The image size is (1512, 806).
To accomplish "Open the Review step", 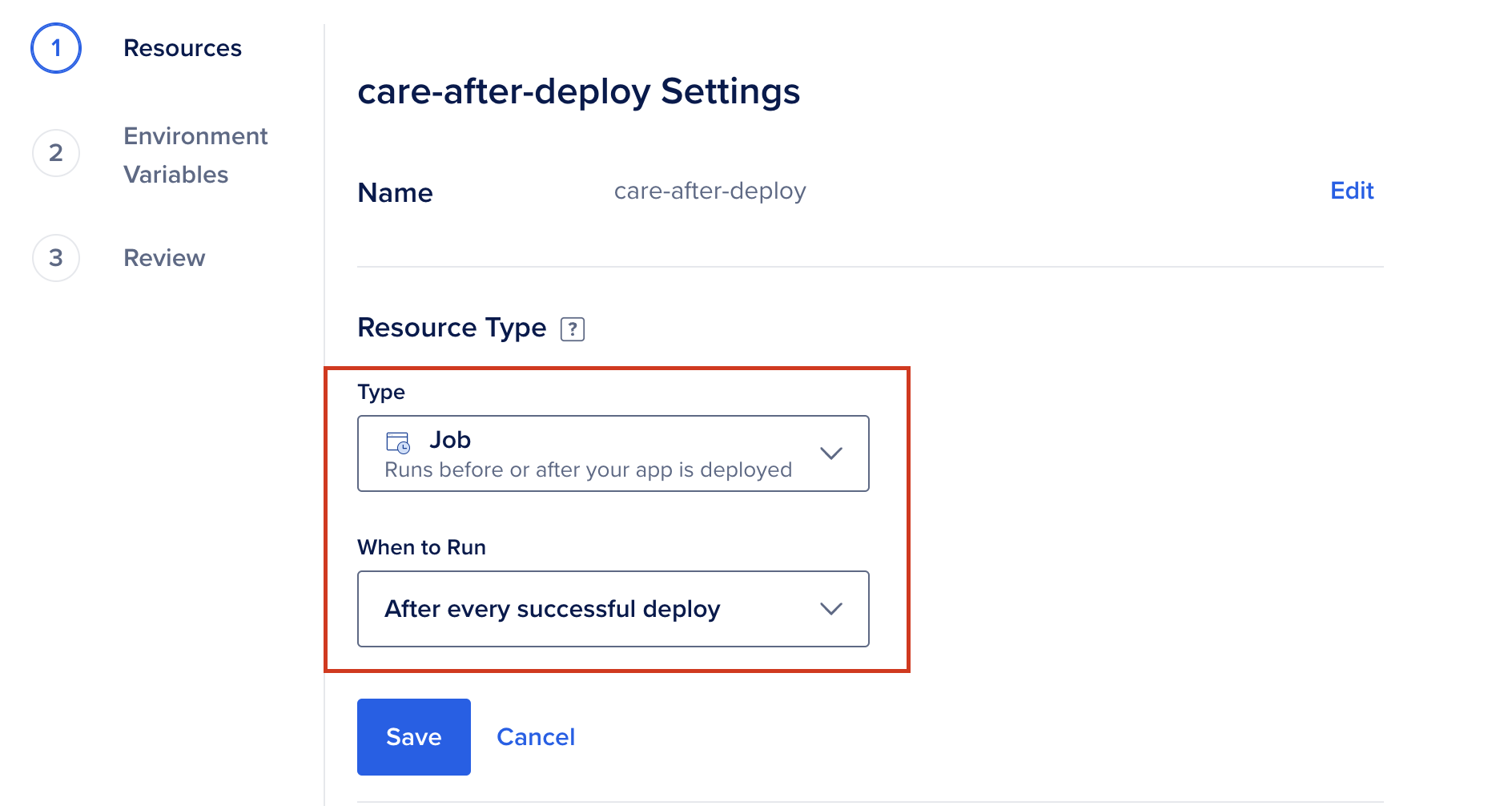I will (164, 258).
